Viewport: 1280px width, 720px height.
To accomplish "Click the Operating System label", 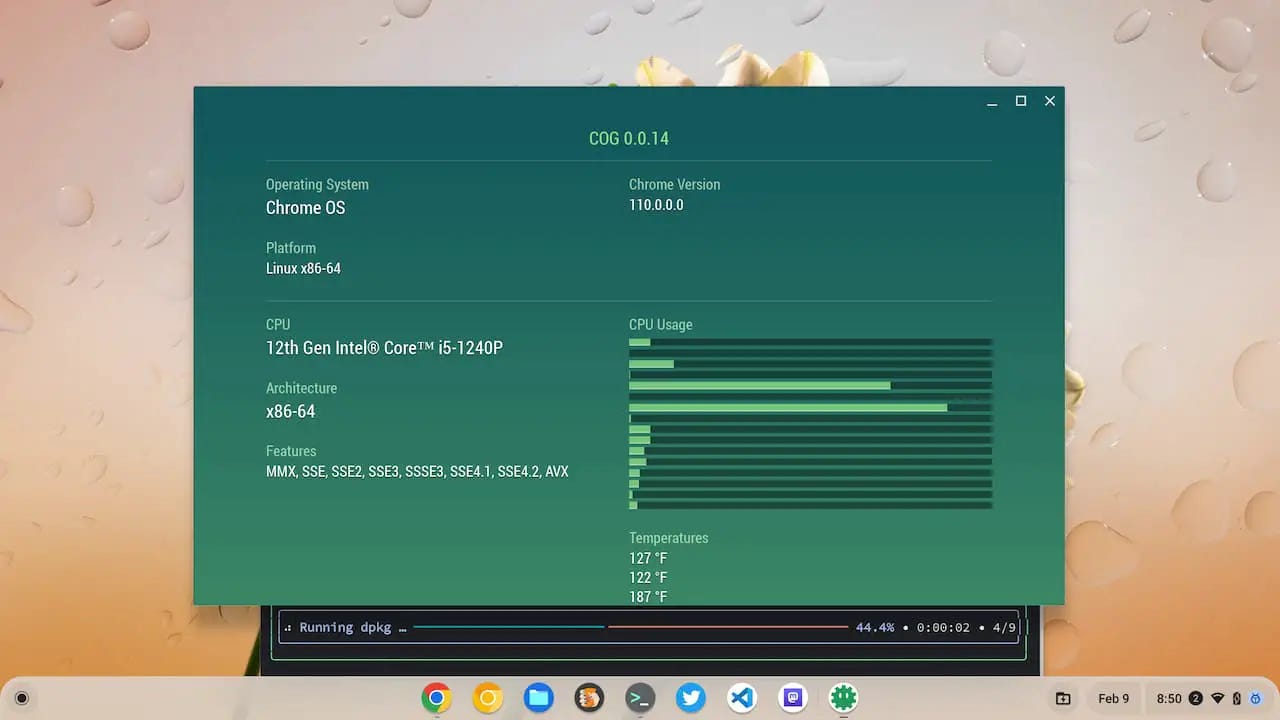I will click(x=317, y=184).
